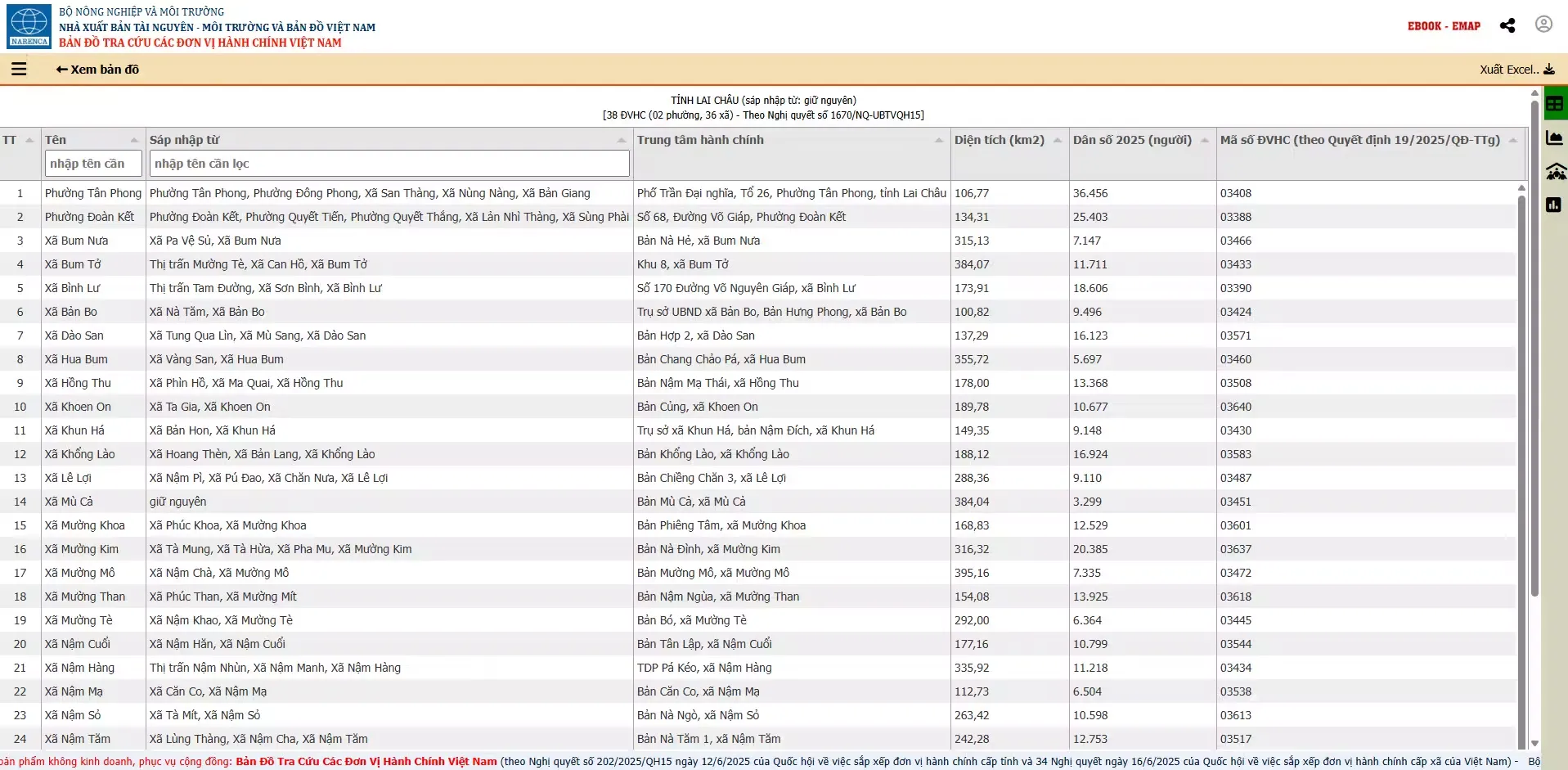The width and height of the screenshot is (1568, 770).
Task: Open the population people sidebar icon
Action: (1556, 171)
